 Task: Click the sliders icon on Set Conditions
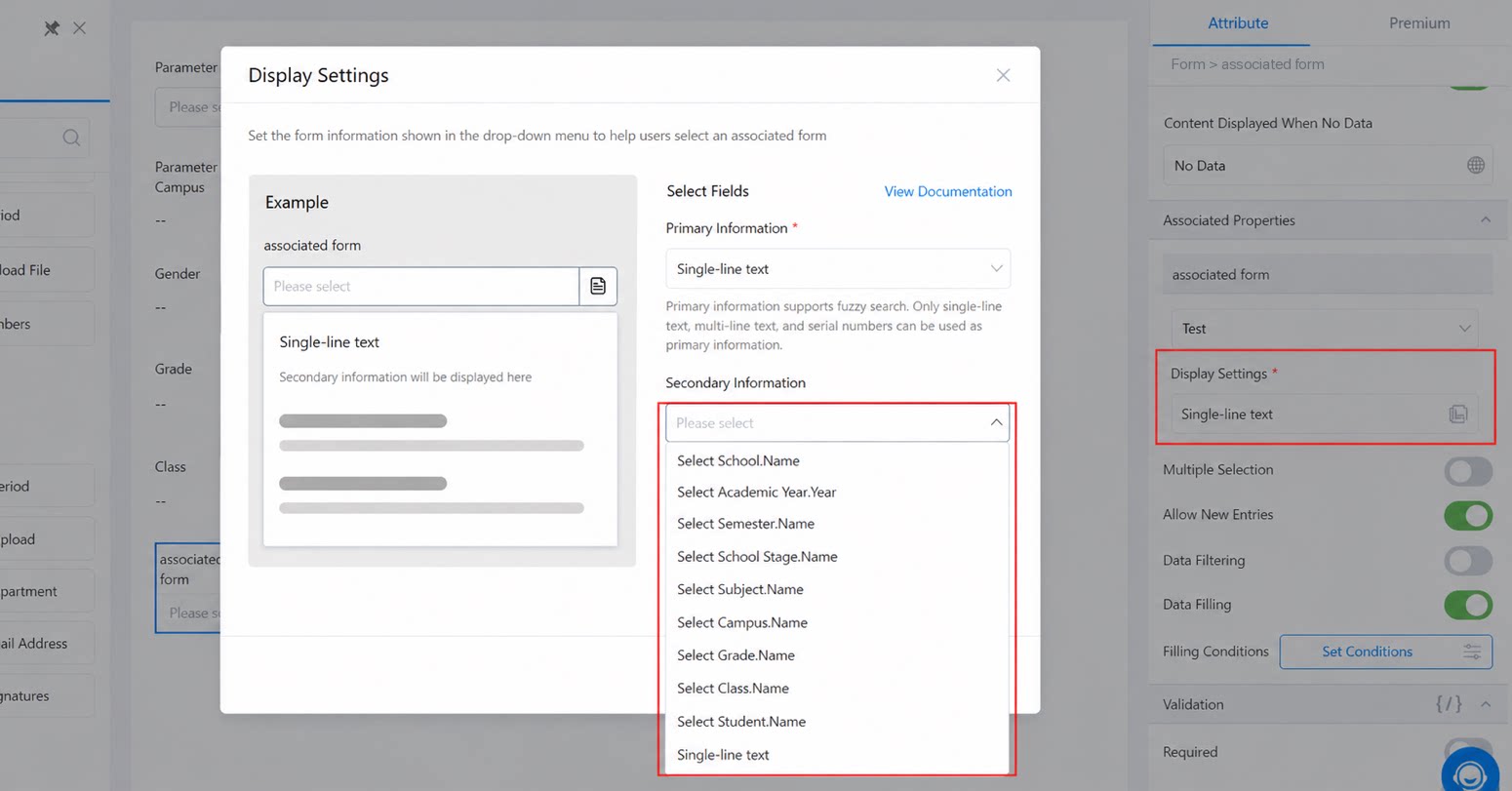[x=1472, y=652]
